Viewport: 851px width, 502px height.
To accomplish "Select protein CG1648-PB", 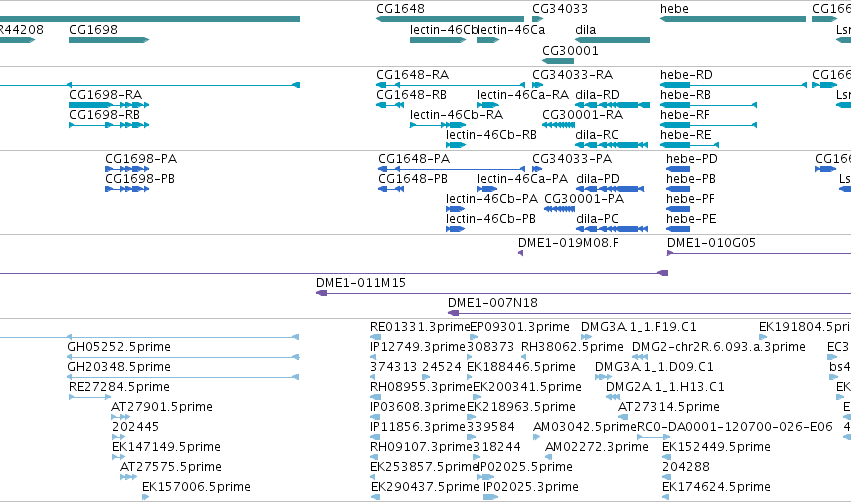I will tap(413, 179).
